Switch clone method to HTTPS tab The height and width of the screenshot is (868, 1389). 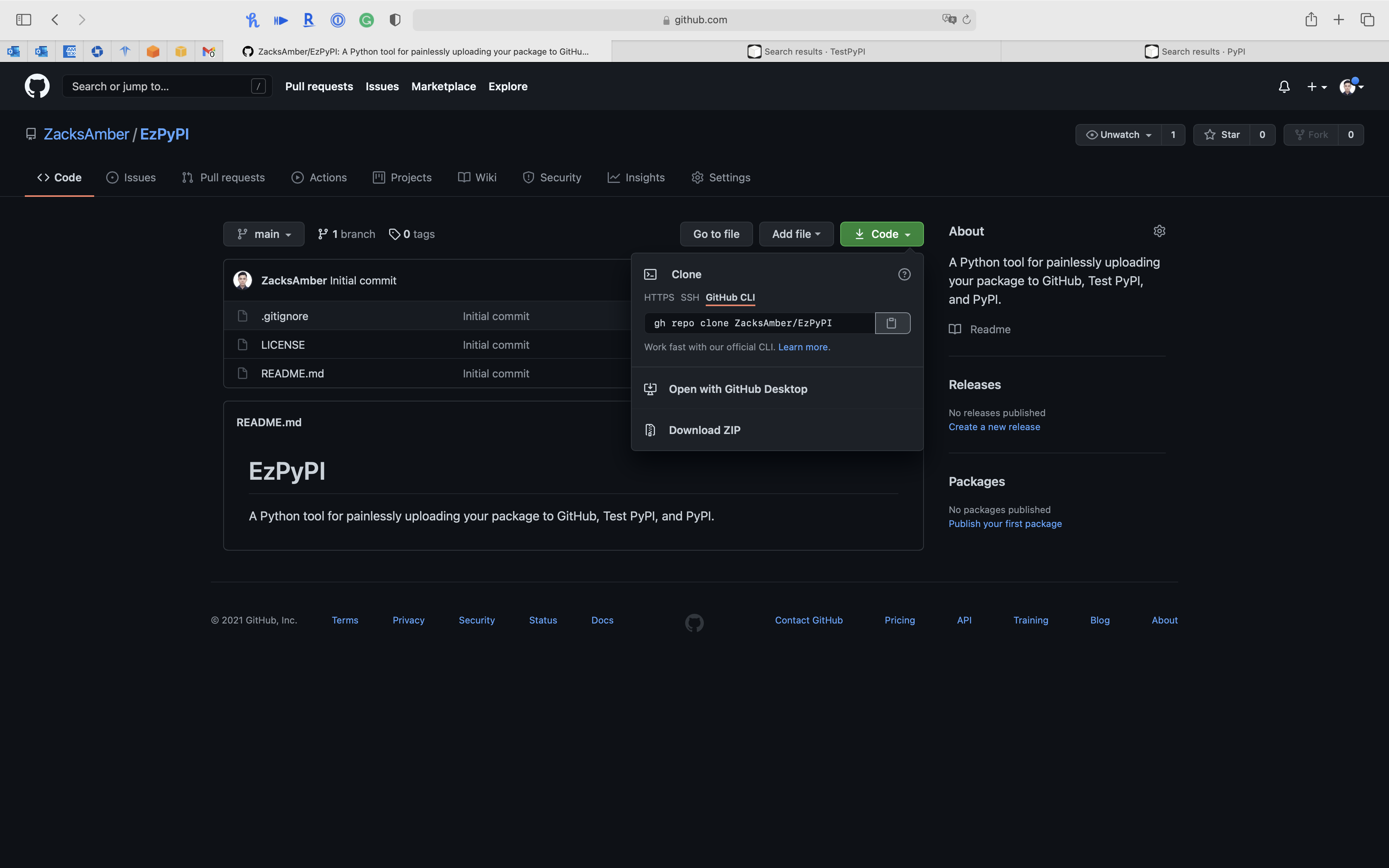click(x=658, y=297)
